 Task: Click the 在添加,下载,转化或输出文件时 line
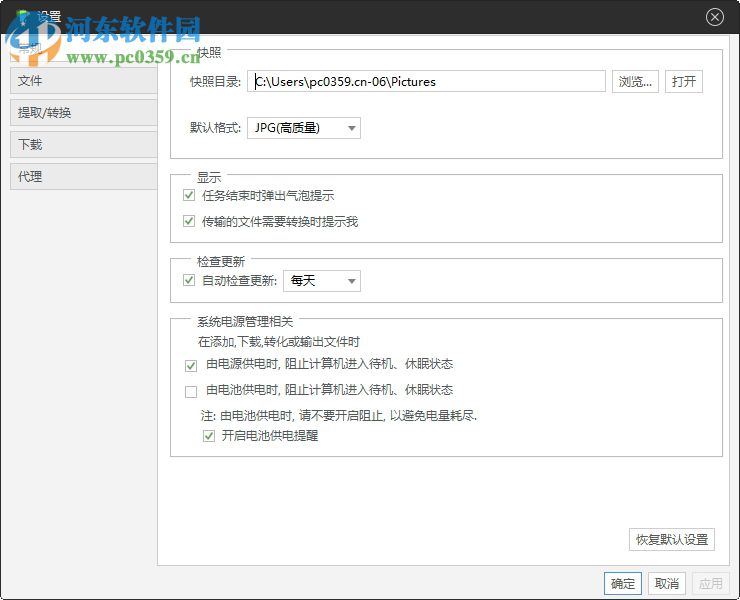pyautogui.click(x=279, y=342)
